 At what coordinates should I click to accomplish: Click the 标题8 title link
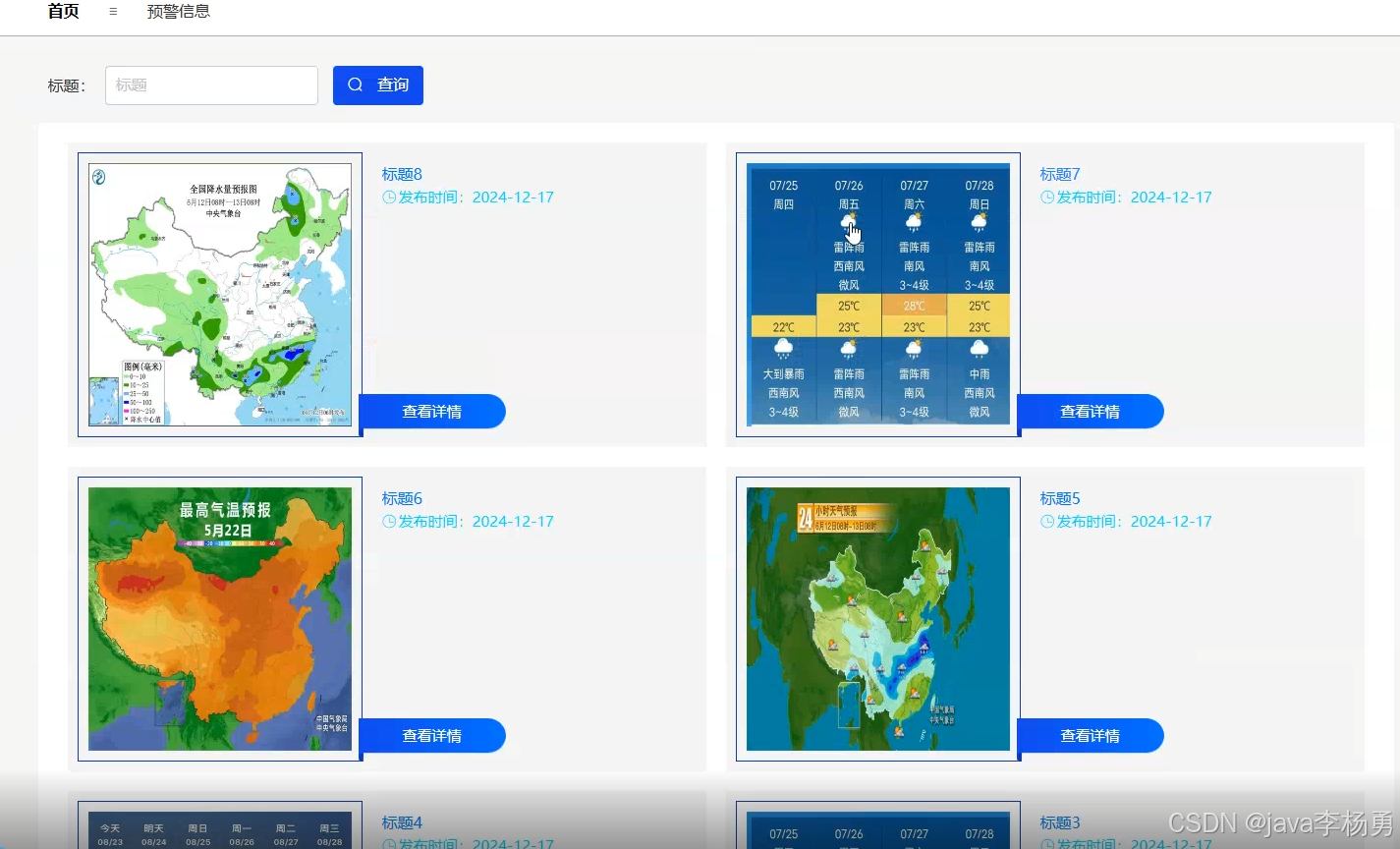[x=402, y=174]
